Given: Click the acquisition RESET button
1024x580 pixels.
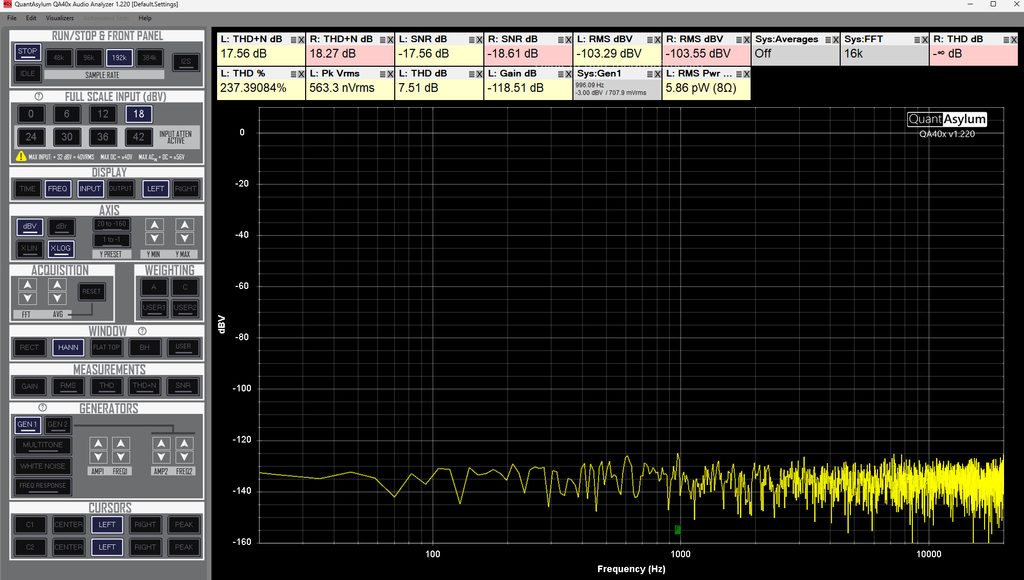Looking at the screenshot, I should tap(91, 291).
